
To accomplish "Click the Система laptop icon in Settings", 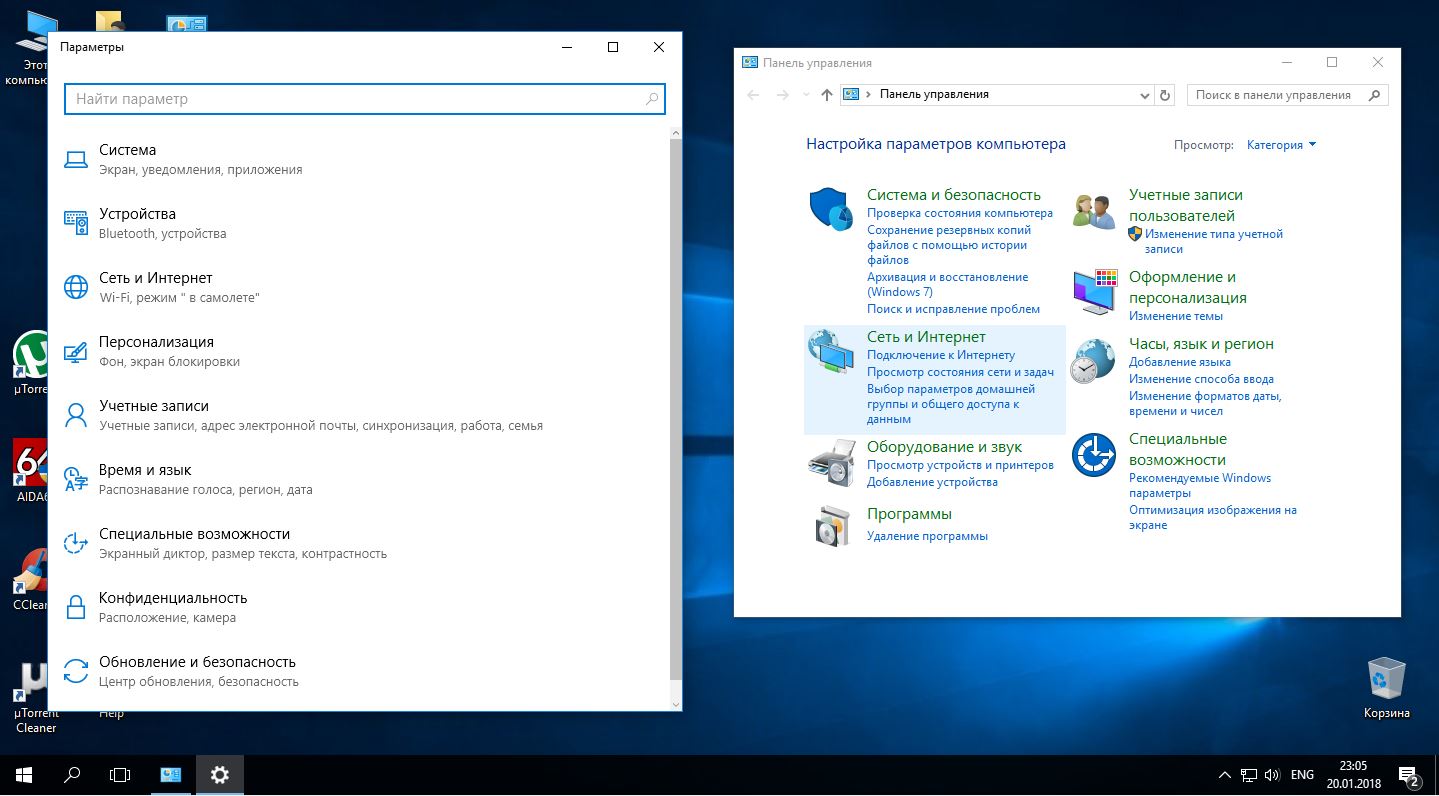I will click(x=76, y=159).
